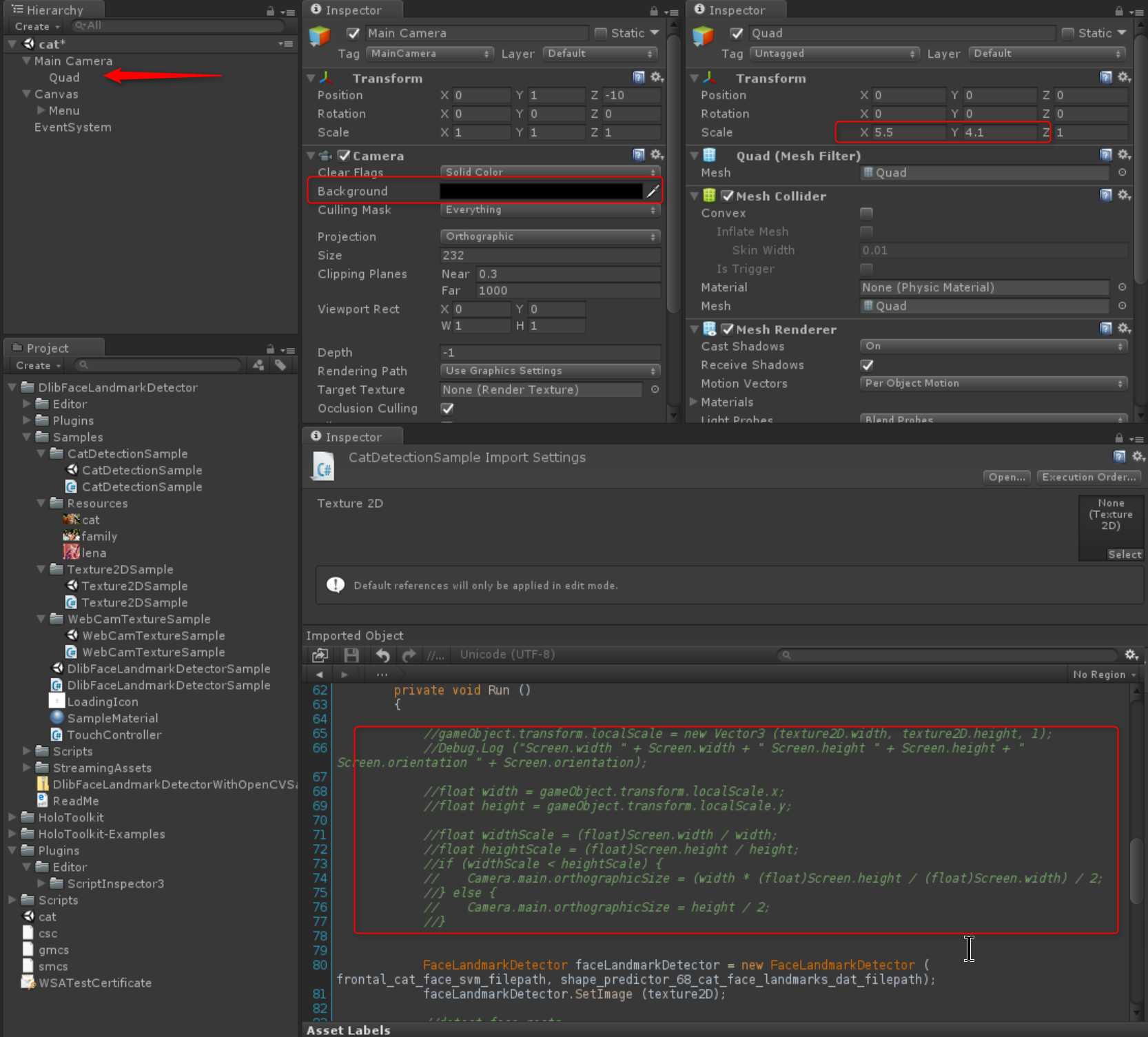Screen dimensions: 1148x1037
Task: Open the Clear Flags dropdown
Action: click(x=549, y=172)
